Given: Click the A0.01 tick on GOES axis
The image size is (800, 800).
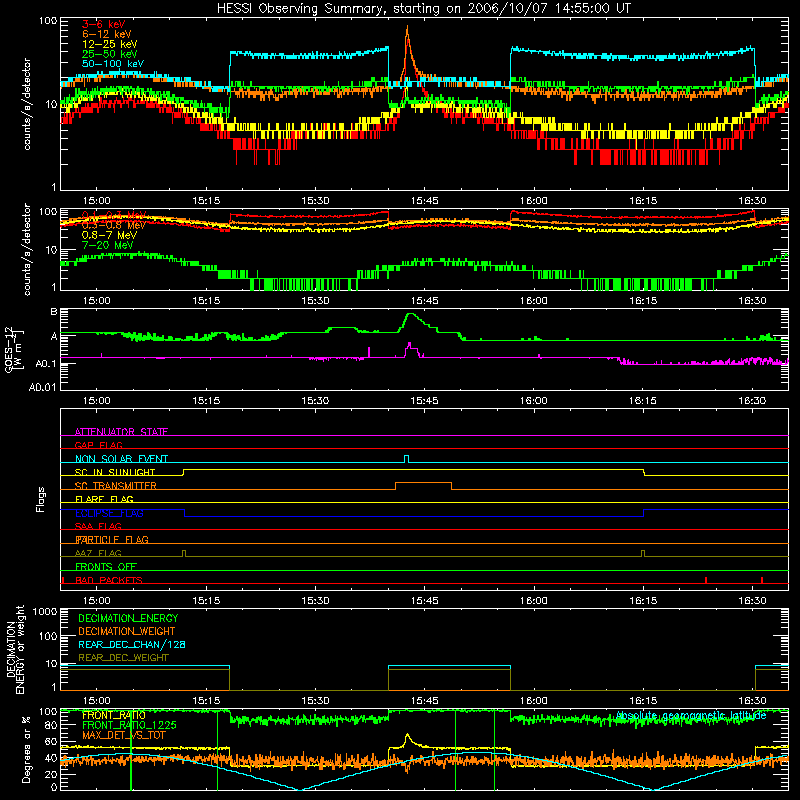Looking at the screenshot, I should coord(43,387).
